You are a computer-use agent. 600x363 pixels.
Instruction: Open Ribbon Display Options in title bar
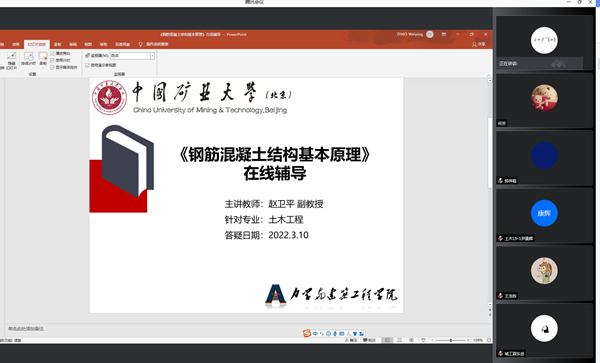[x=444, y=34]
